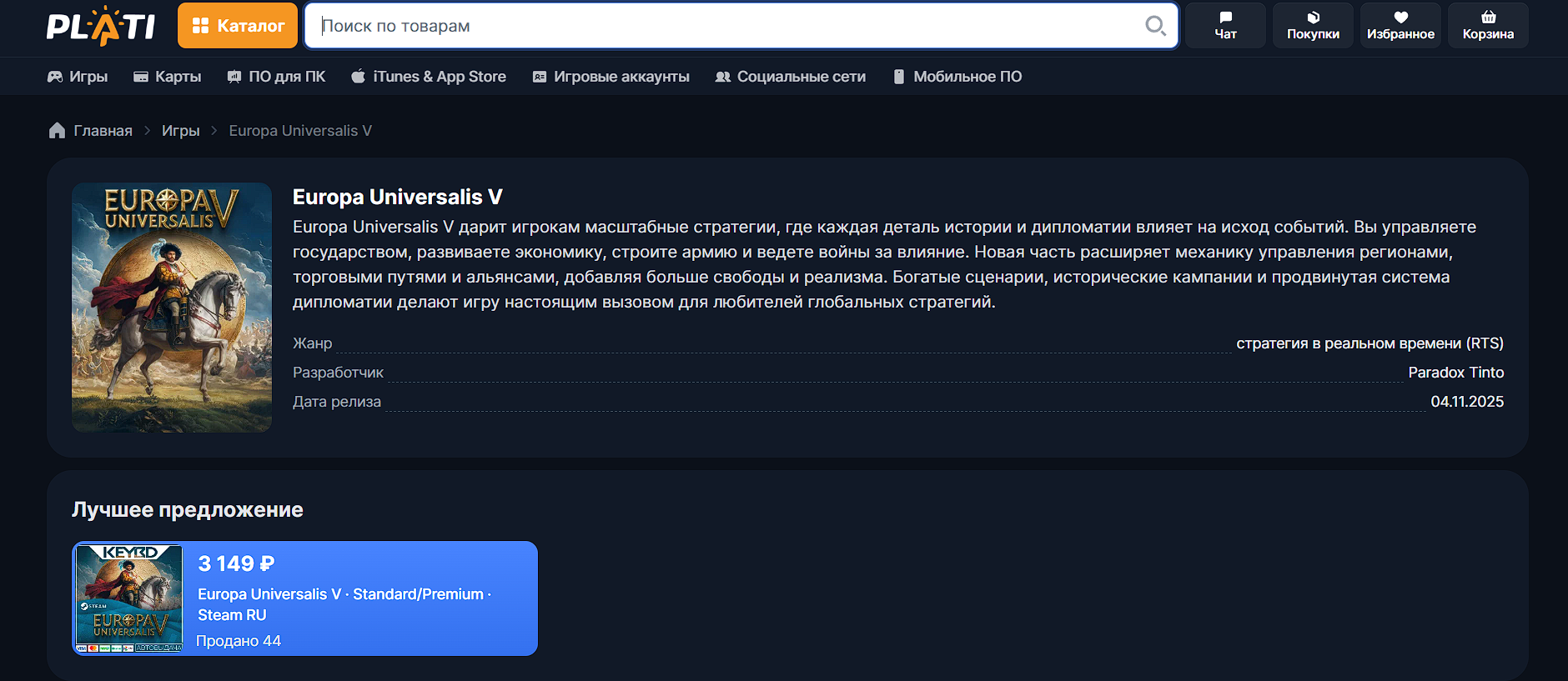
Task: Open Игровые аккаунты category
Action: point(611,77)
